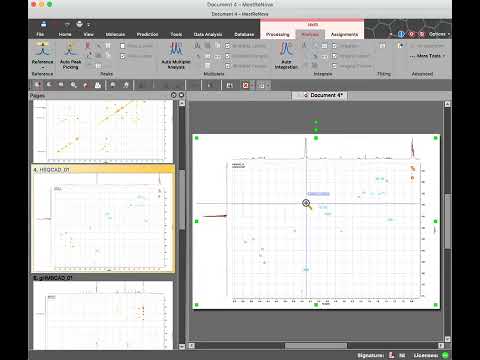Click the toolbar icon left of the red crossed-box icon

click(230, 85)
